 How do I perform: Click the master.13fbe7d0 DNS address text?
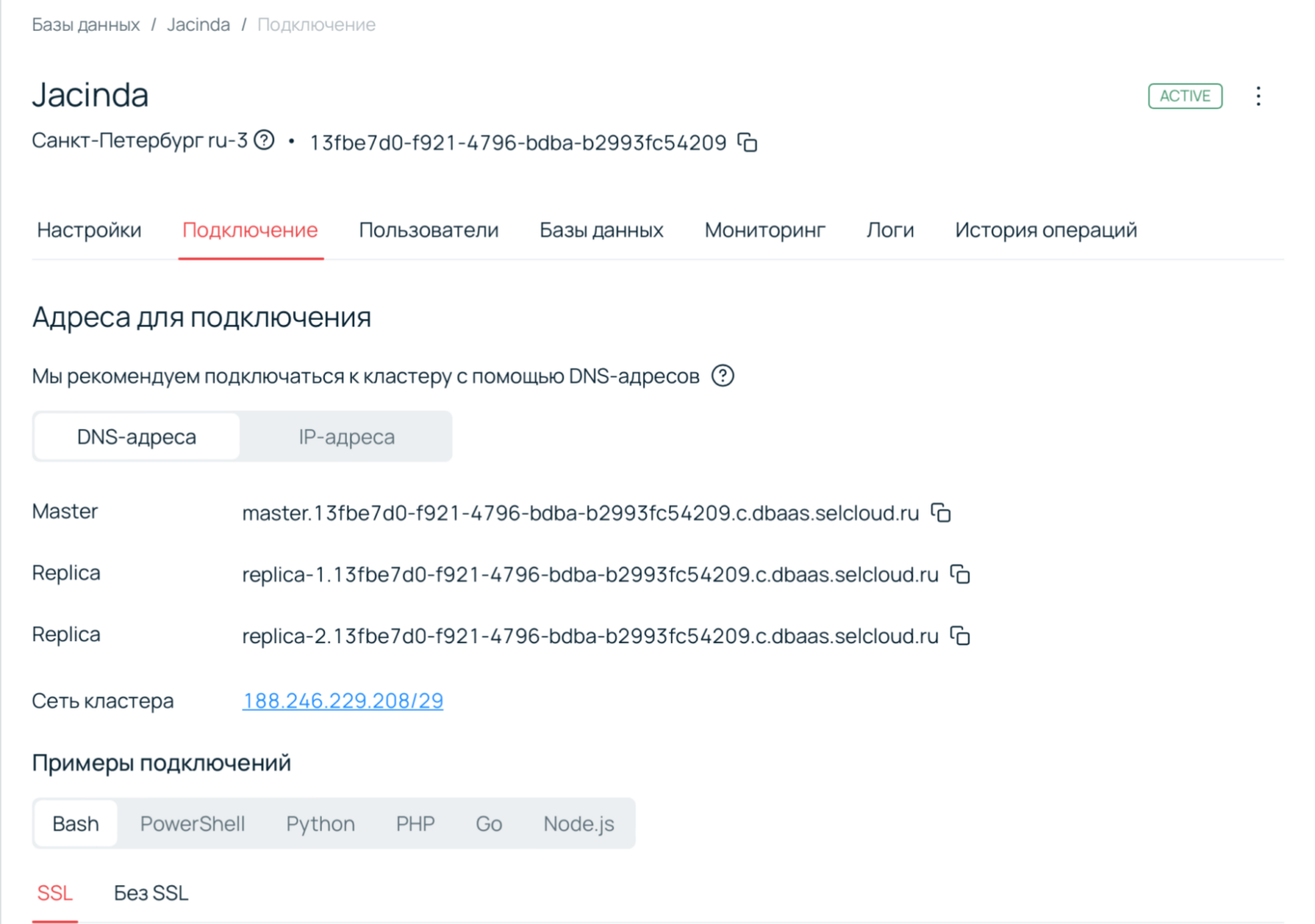(x=580, y=514)
